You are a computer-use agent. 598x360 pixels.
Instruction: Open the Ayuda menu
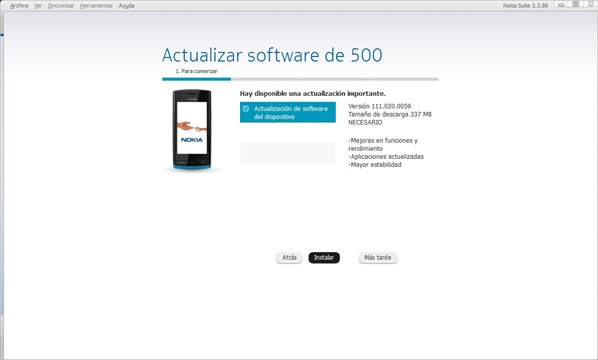126,6
